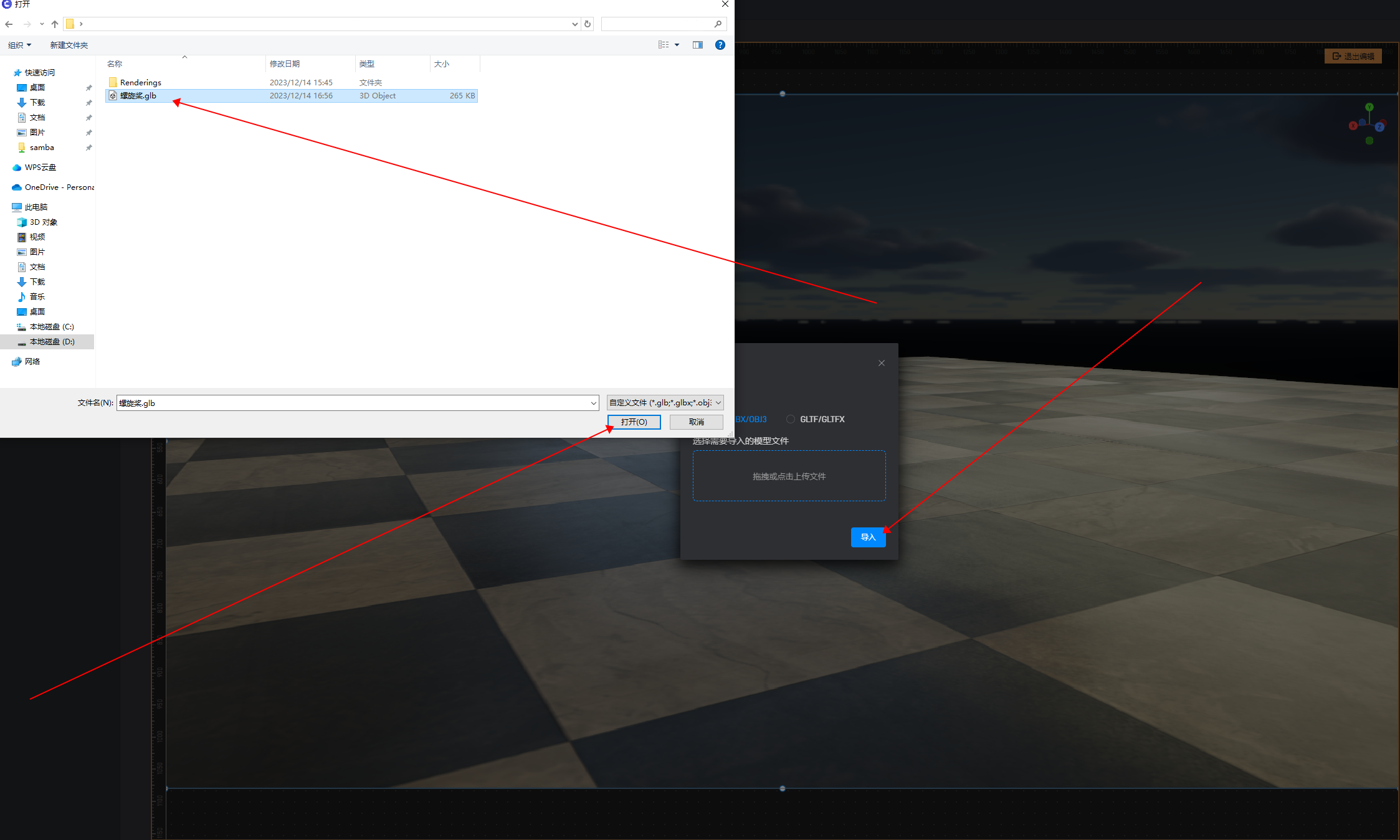Select 本地磁盘 (C:) in sidebar
Viewport: 1400px width, 840px height.
click(51, 326)
